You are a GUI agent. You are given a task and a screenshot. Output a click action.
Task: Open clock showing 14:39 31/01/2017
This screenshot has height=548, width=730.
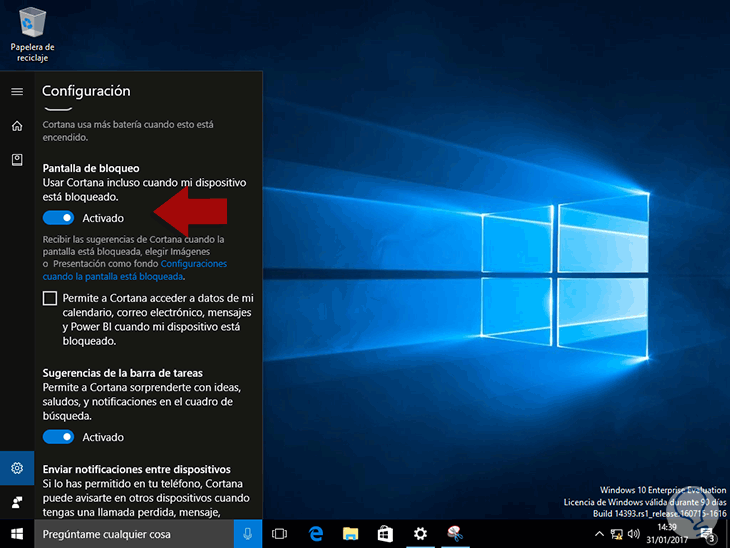point(667,534)
